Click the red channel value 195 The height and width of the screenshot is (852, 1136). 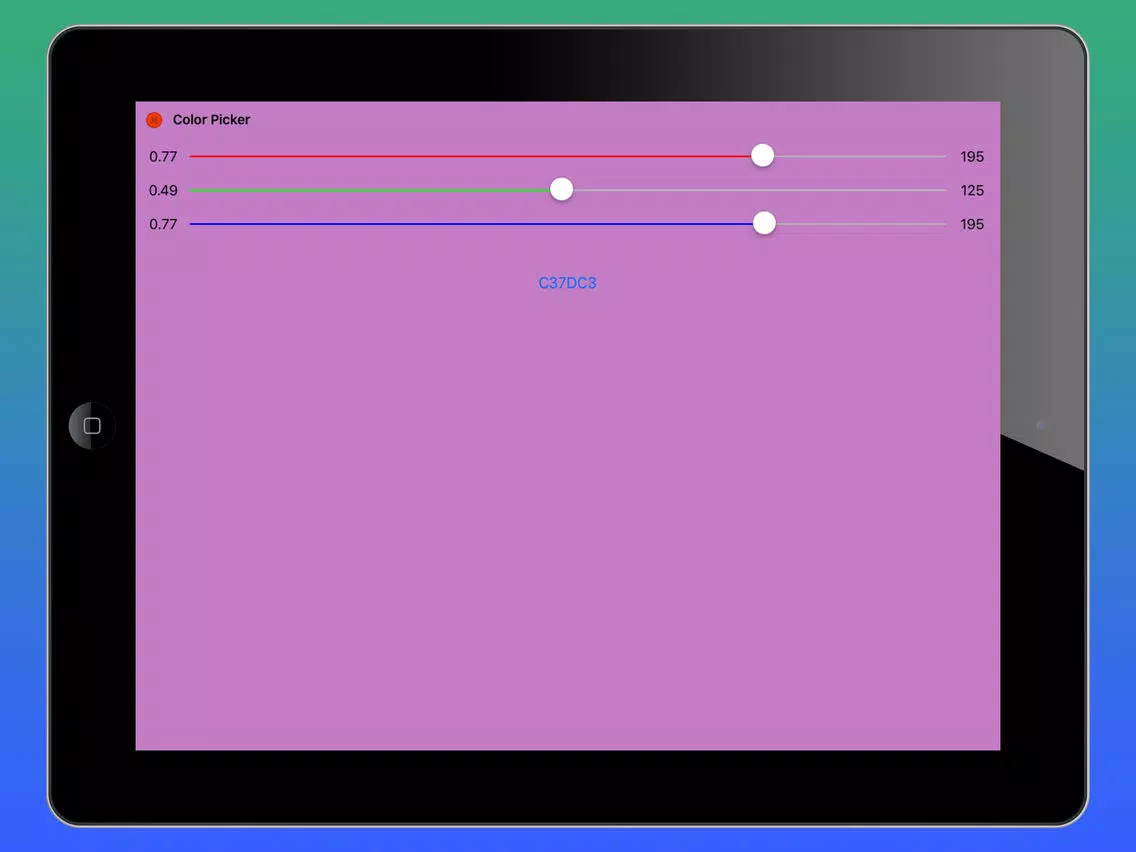click(x=972, y=156)
